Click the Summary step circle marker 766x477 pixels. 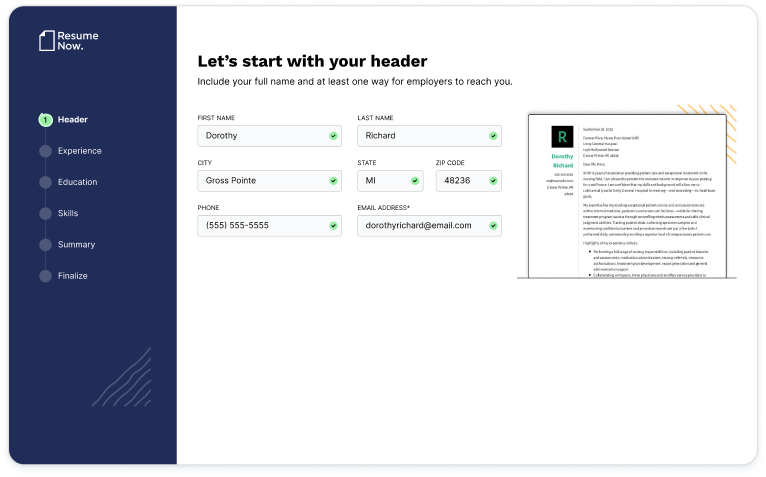coord(45,244)
